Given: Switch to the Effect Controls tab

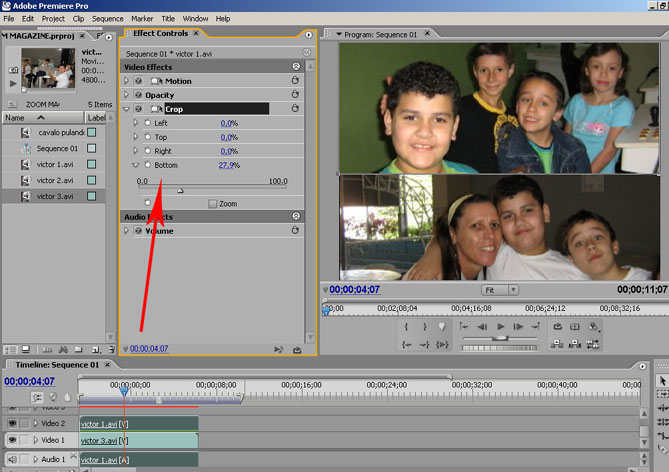Looking at the screenshot, I should pyautogui.click(x=160, y=34).
